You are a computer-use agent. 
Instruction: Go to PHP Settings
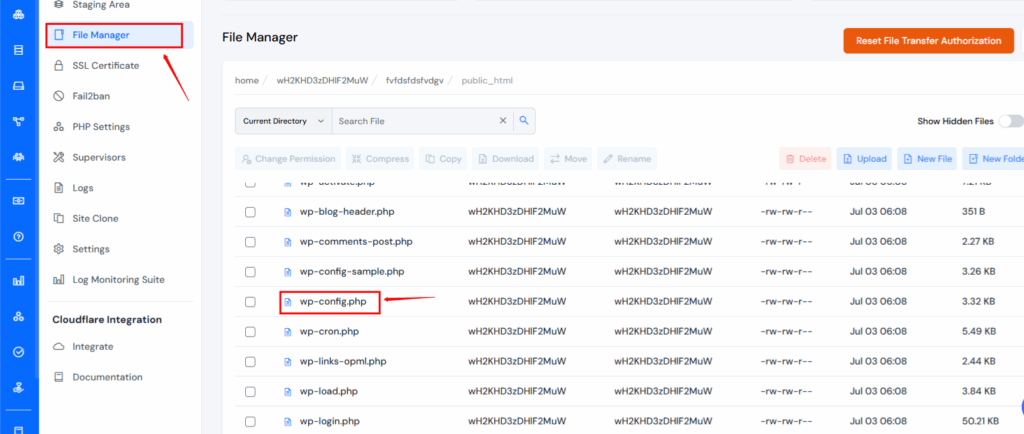coord(101,127)
